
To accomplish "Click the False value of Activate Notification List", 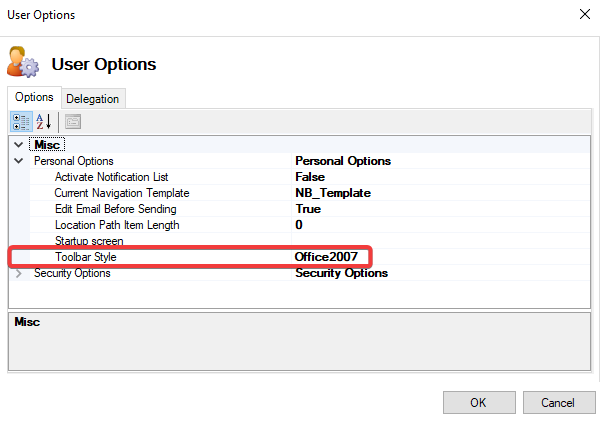I will tap(310, 177).
